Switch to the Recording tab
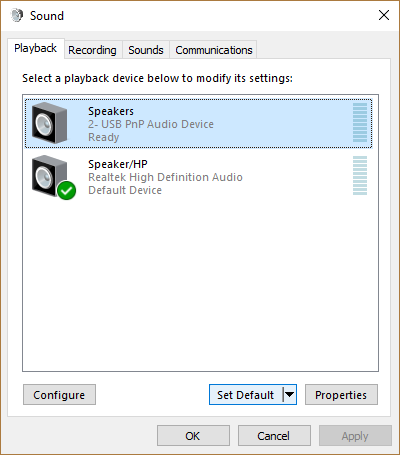 tap(92, 50)
